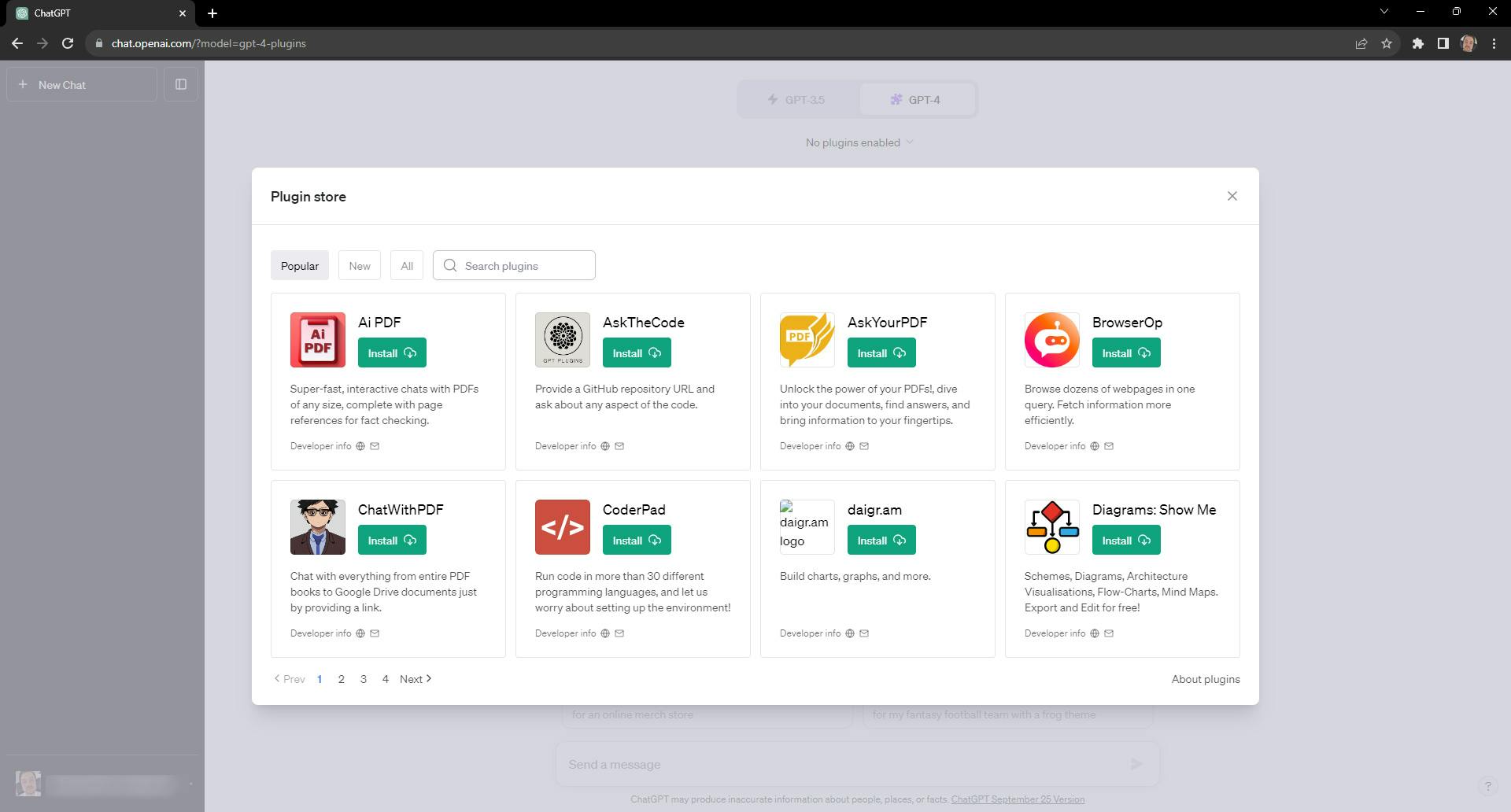Switch to the New plugins tab

[360, 266]
